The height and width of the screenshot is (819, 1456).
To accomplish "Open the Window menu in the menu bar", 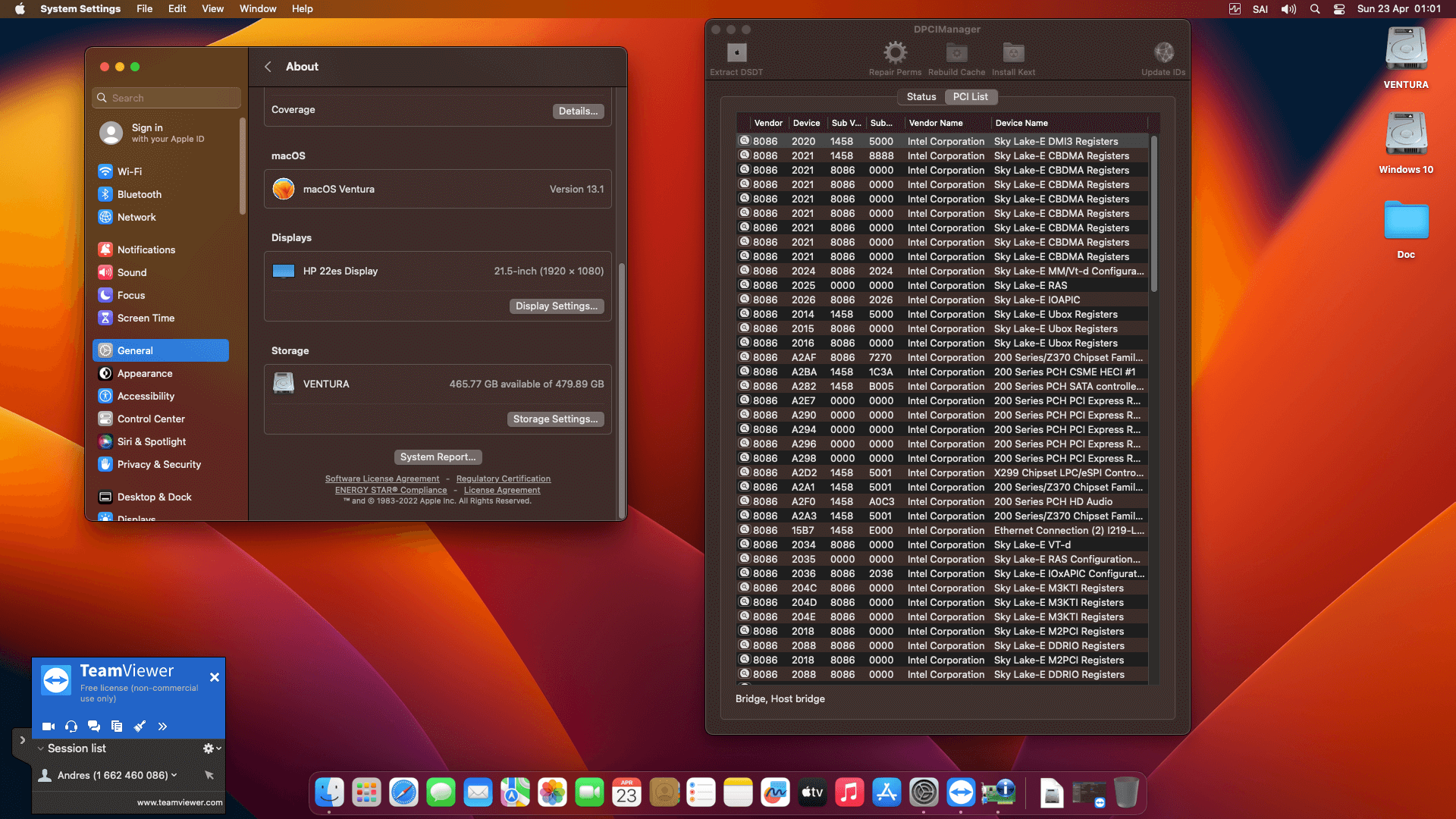I will pyautogui.click(x=257, y=8).
